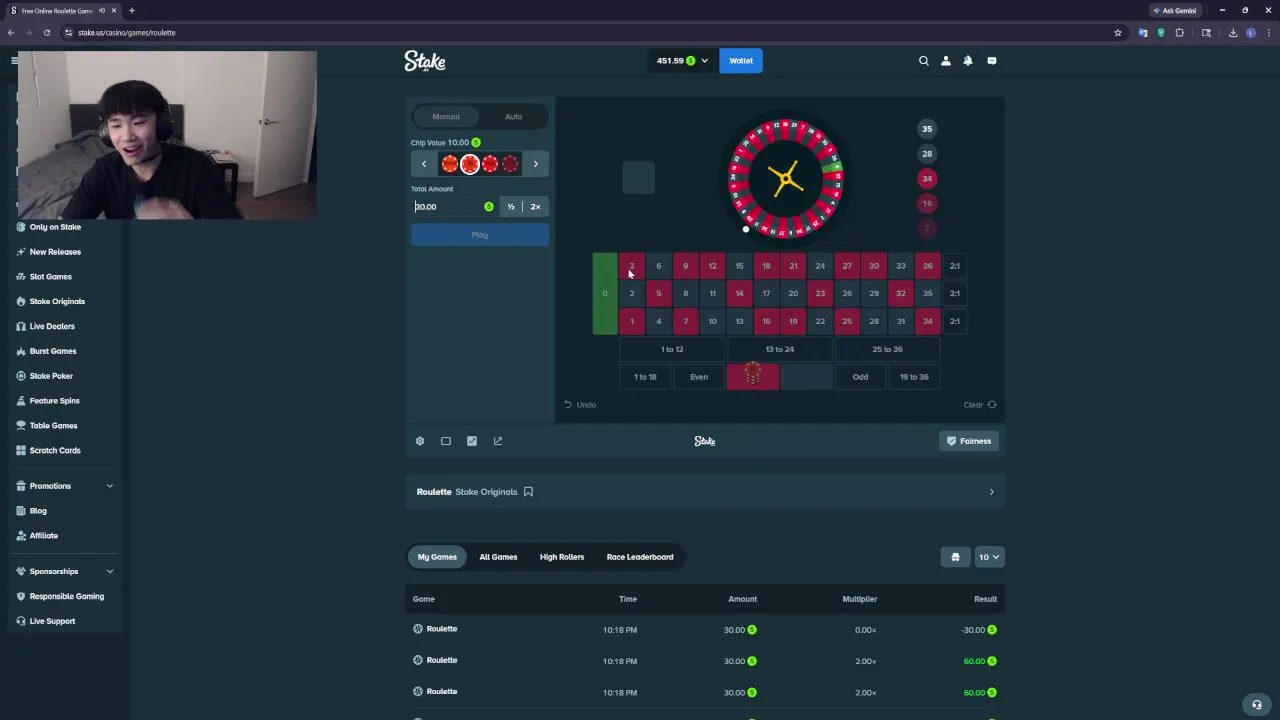Open game settings gear icon
The height and width of the screenshot is (720, 1280).
[420, 441]
